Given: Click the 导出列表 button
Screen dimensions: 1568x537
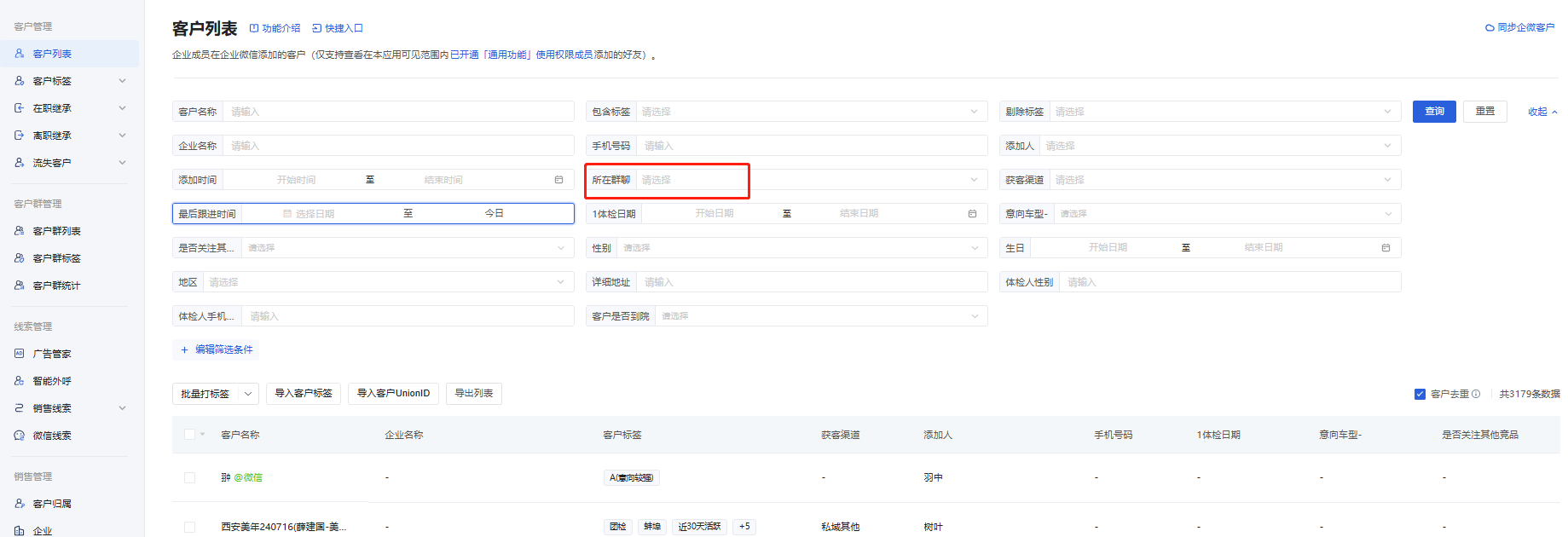Looking at the screenshot, I should click(x=474, y=394).
